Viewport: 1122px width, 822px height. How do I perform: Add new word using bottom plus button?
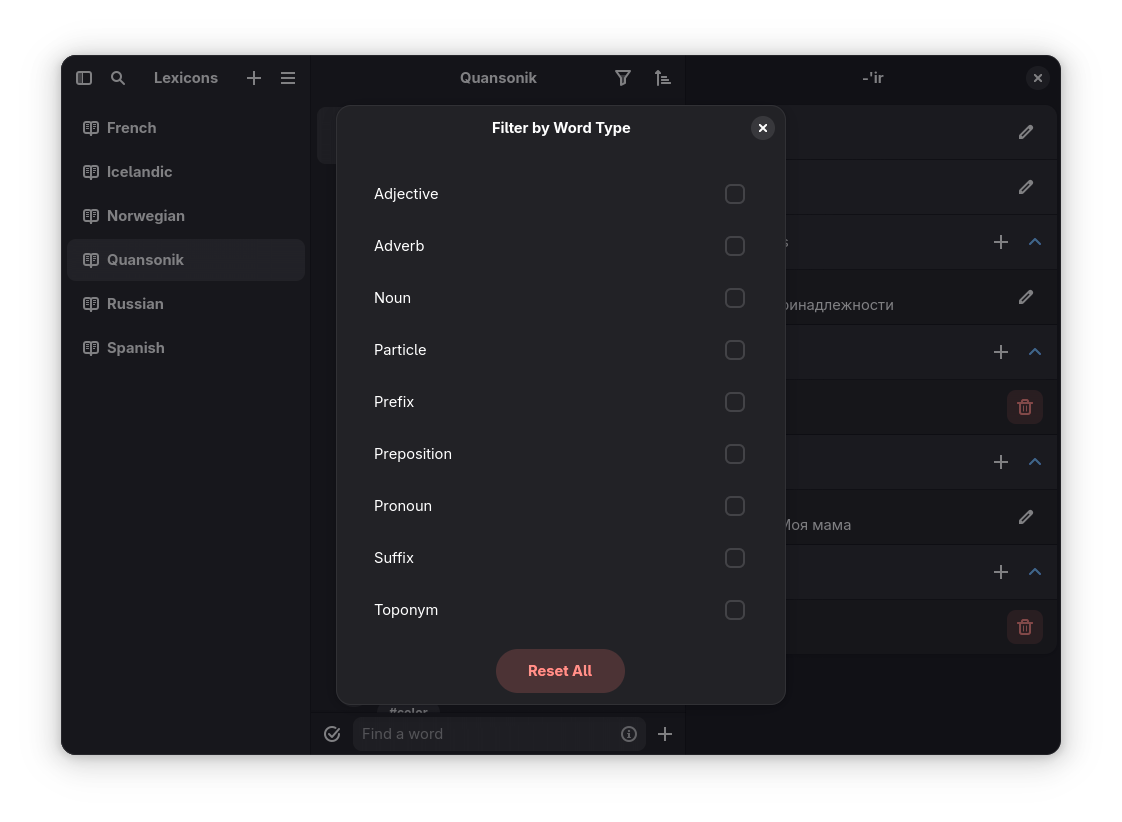click(665, 734)
